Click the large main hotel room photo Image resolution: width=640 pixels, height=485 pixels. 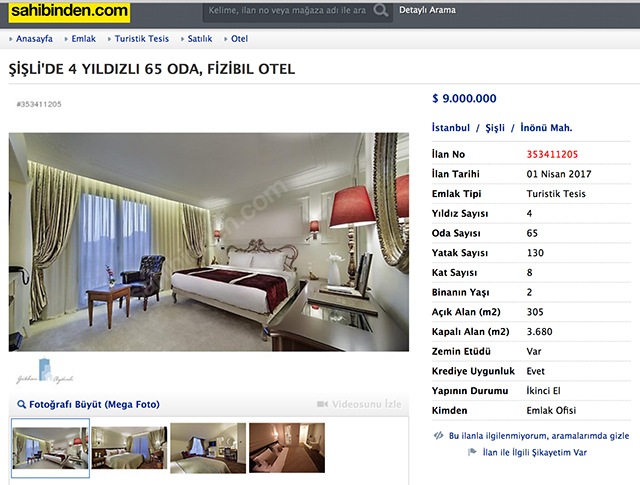(x=209, y=242)
